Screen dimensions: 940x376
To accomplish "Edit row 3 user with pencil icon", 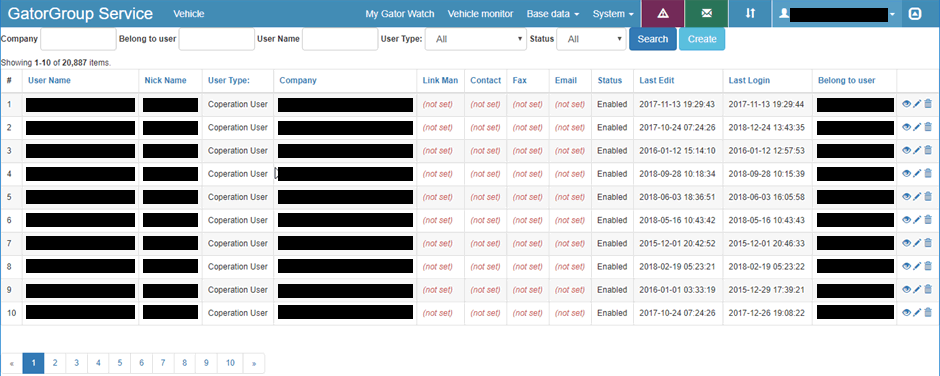I will click(x=917, y=151).
